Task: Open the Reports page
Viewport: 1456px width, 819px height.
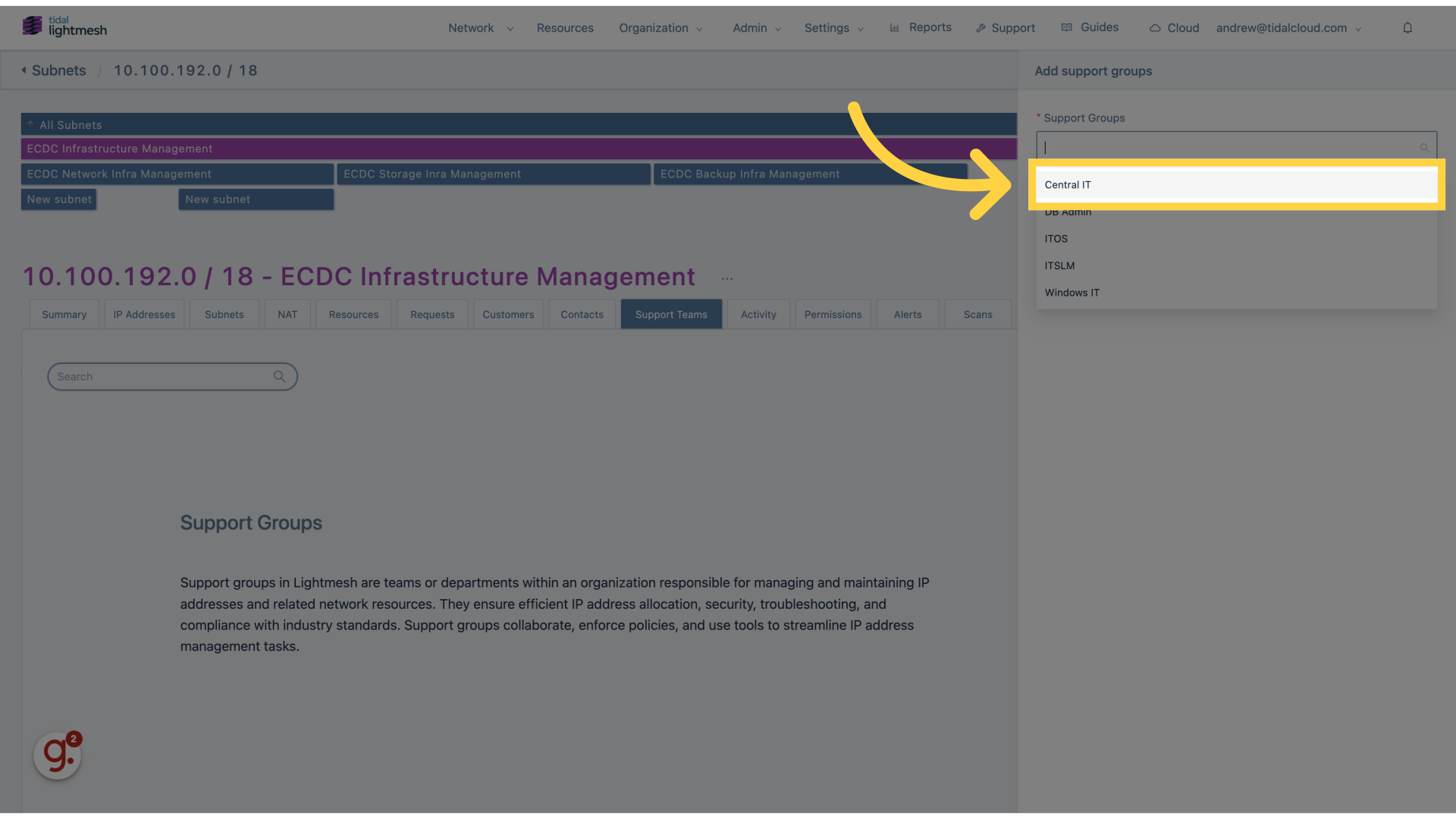Action: [x=921, y=27]
